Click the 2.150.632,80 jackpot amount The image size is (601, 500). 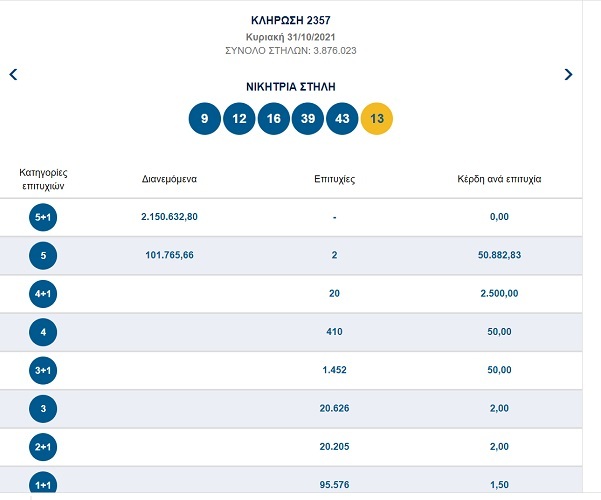(170, 217)
